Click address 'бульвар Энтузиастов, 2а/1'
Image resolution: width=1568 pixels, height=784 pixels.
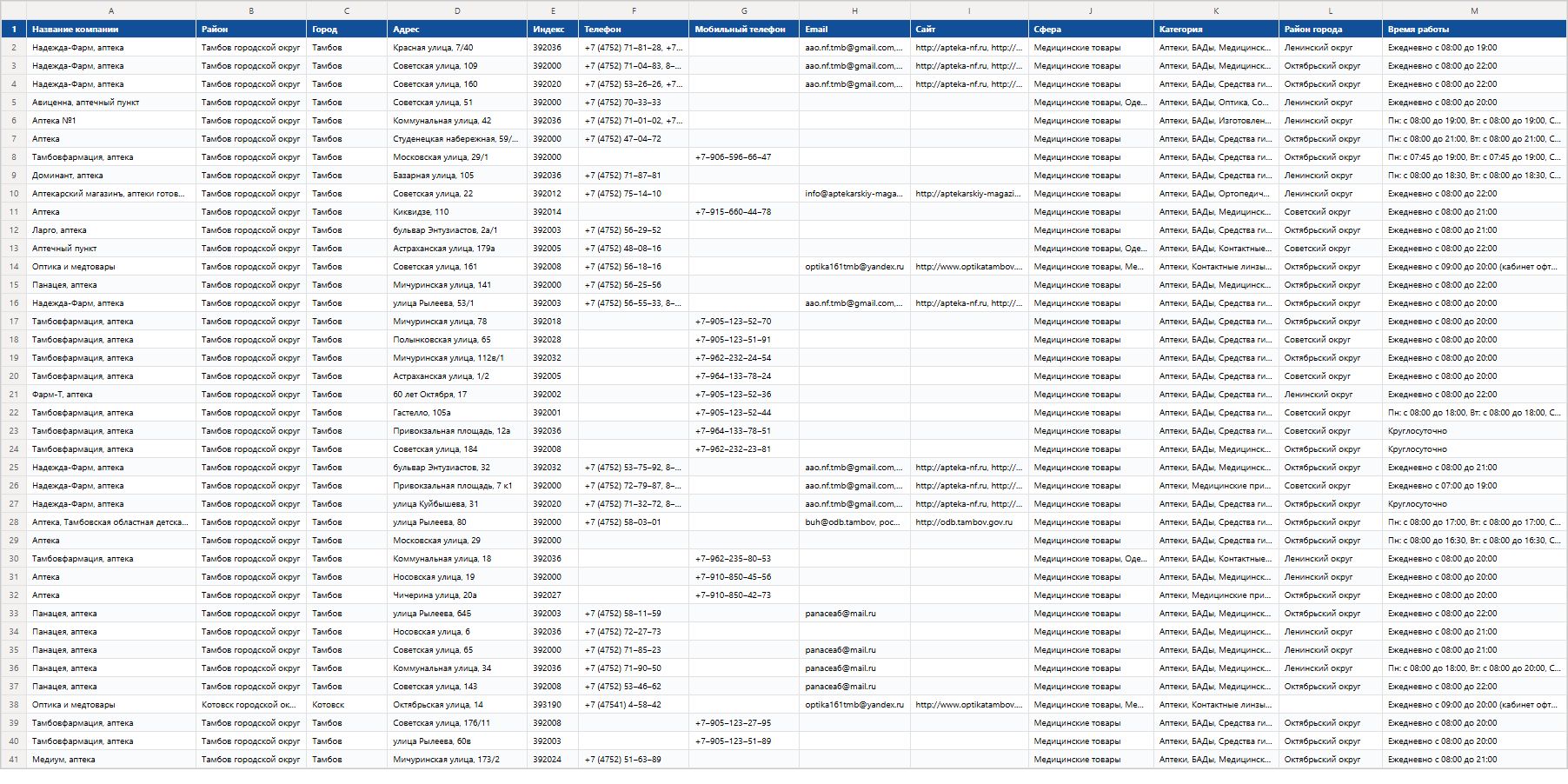coord(457,230)
